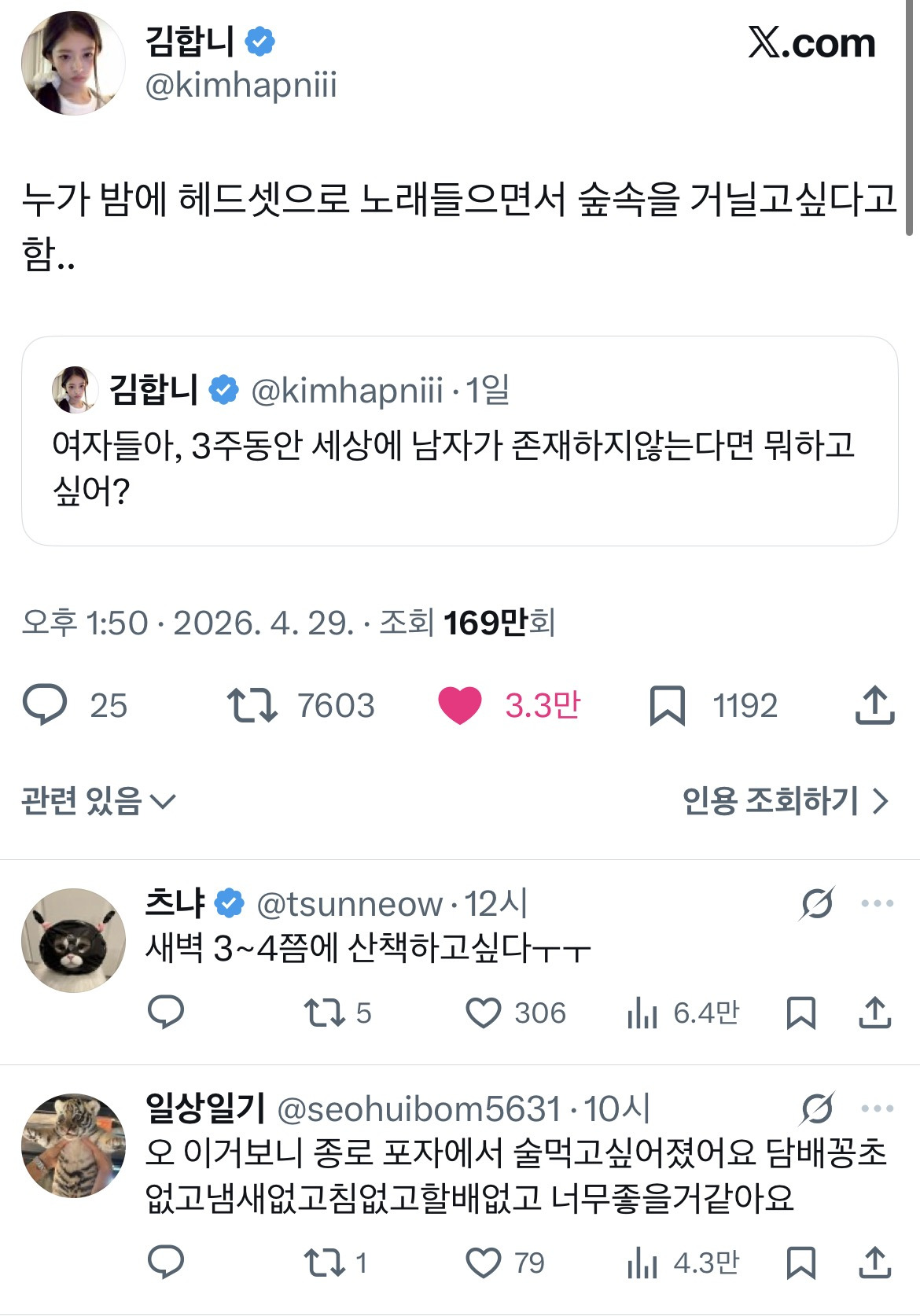View 김합니's profile picture in header
920x1316 pixels.
(x=73, y=63)
